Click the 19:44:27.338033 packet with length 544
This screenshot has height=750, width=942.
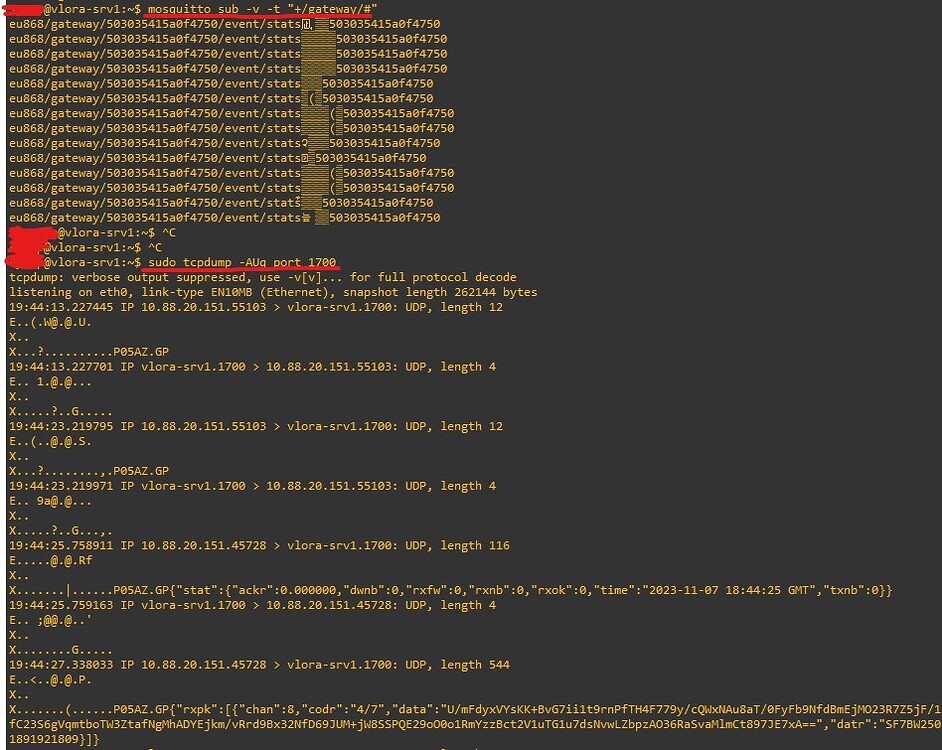pyautogui.click(x=259, y=664)
